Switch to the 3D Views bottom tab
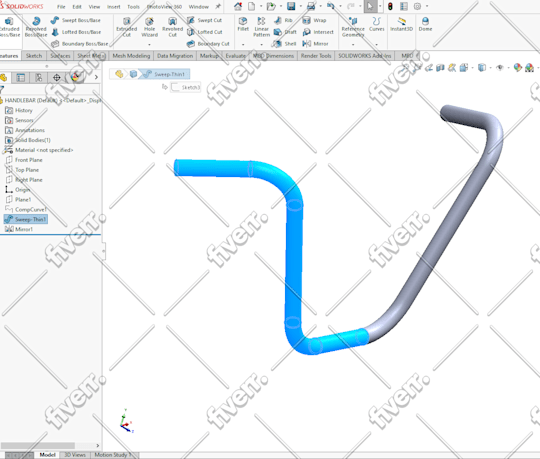540x459 pixels. pos(75,455)
